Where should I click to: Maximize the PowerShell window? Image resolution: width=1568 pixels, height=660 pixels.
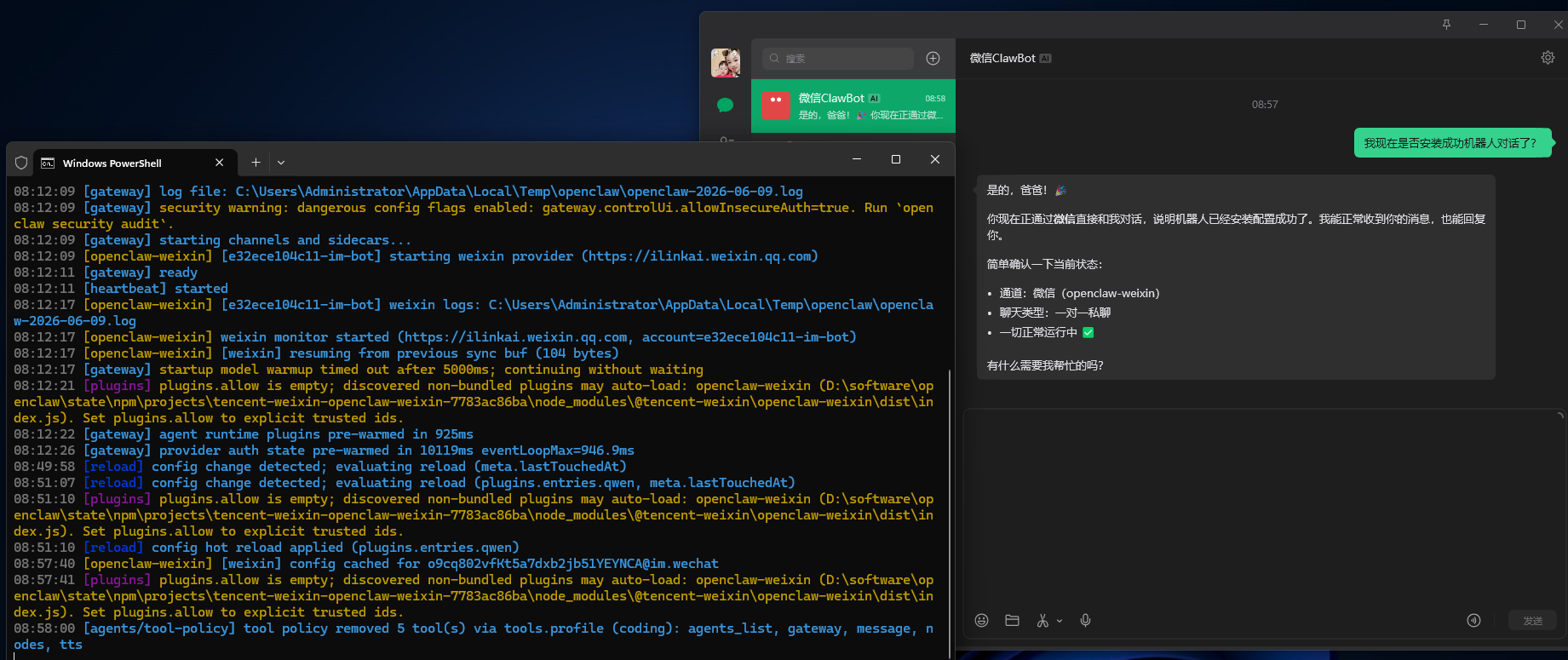pos(896,159)
